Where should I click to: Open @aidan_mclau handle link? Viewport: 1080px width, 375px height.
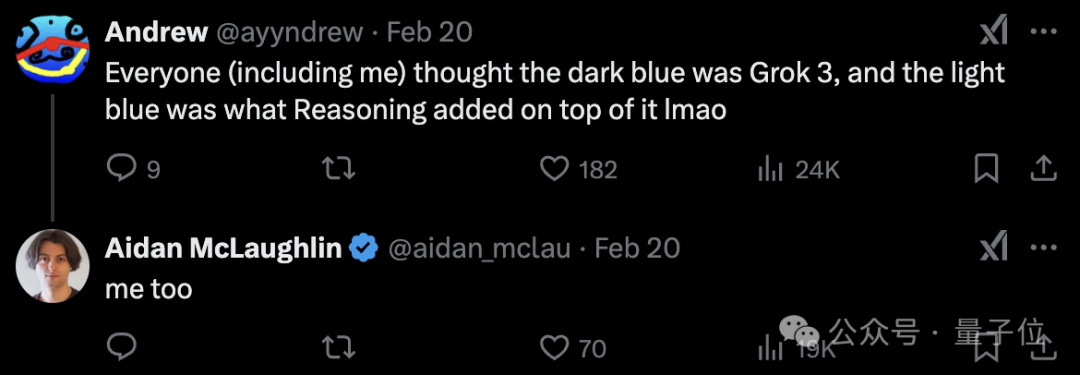[x=479, y=248]
